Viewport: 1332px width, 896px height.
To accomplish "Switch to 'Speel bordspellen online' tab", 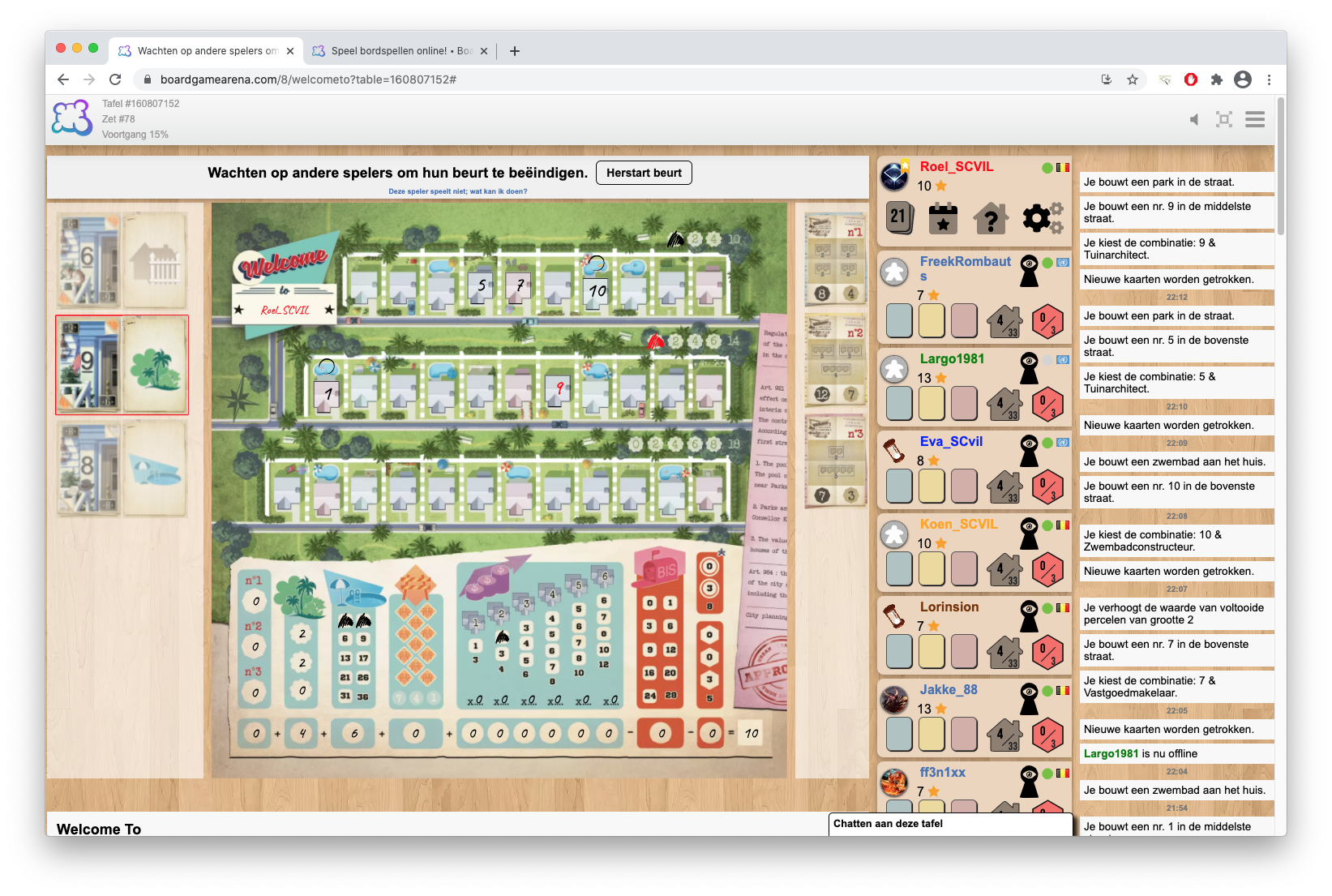I will 400,50.
